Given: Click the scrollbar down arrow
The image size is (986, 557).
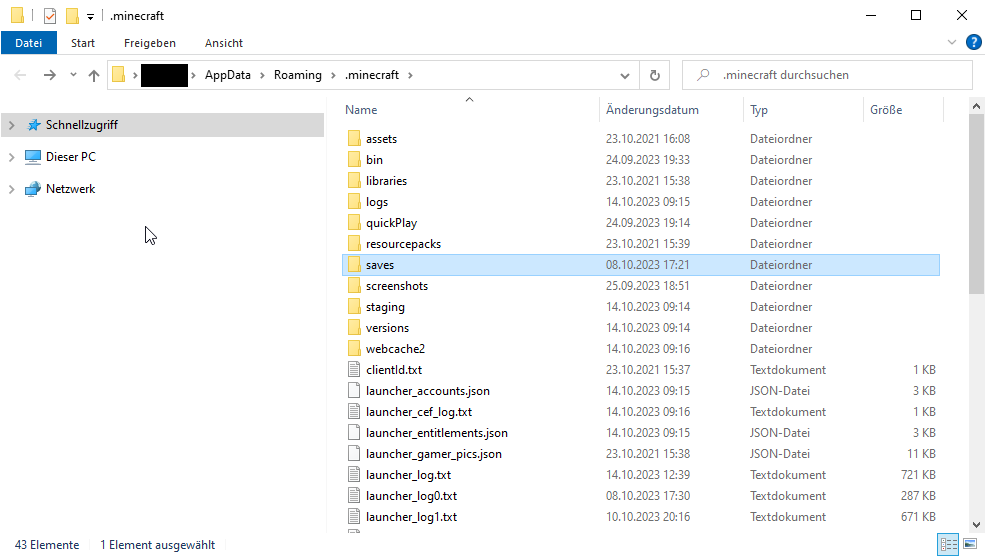Looking at the screenshot, I should tap(976, 524).
